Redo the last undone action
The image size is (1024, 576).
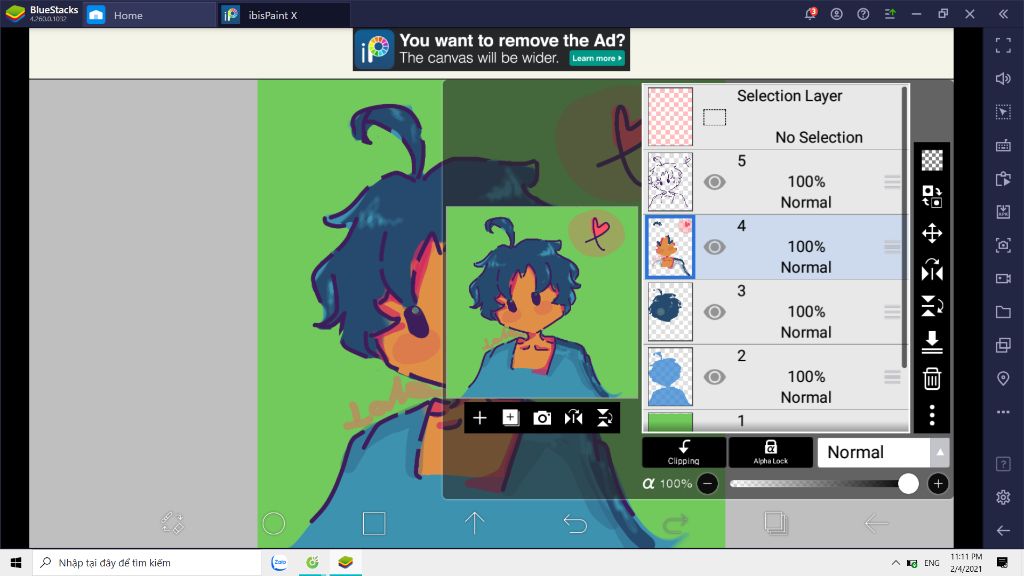[x=676, y=523]
